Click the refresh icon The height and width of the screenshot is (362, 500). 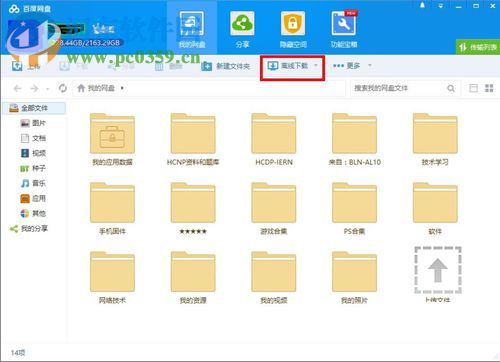(63, 88)
